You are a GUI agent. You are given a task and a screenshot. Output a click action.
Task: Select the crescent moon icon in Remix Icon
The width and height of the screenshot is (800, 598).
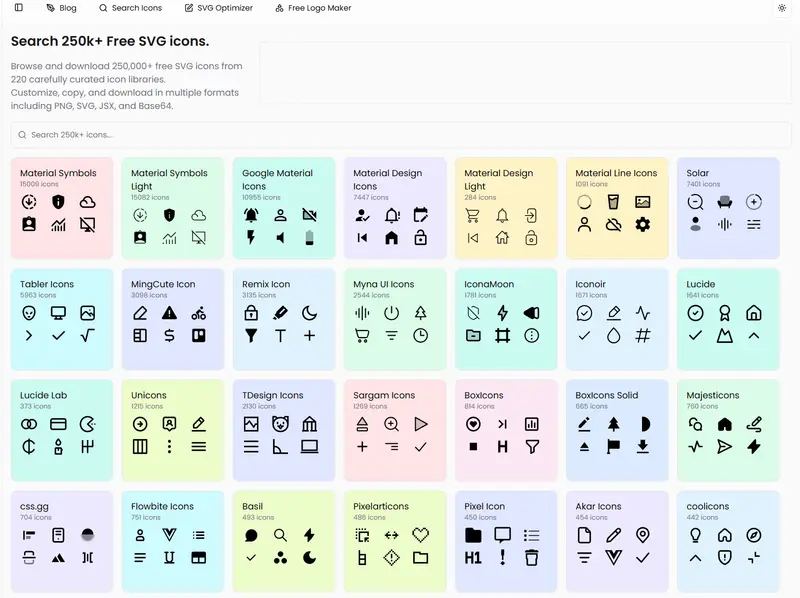[309, 313]
